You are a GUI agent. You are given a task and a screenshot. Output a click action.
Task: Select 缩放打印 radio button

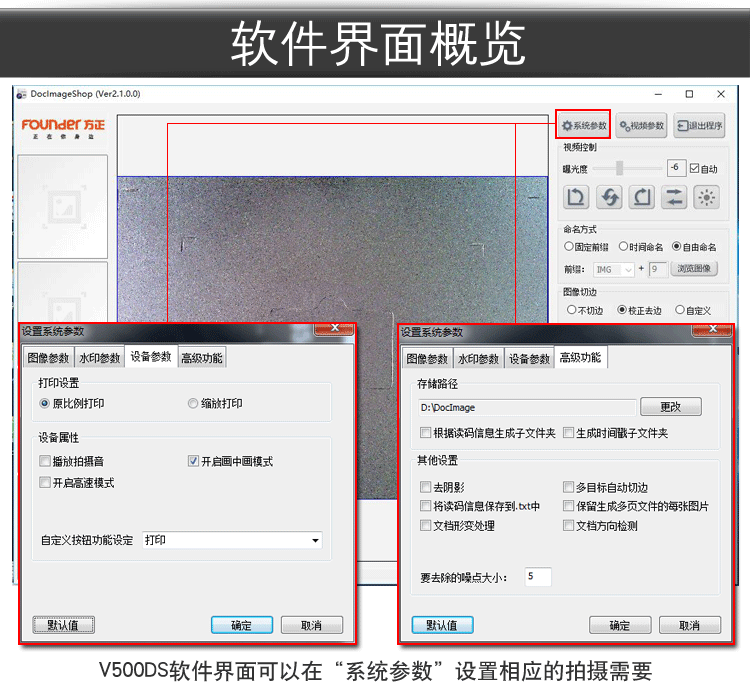(x=193, y=404)
